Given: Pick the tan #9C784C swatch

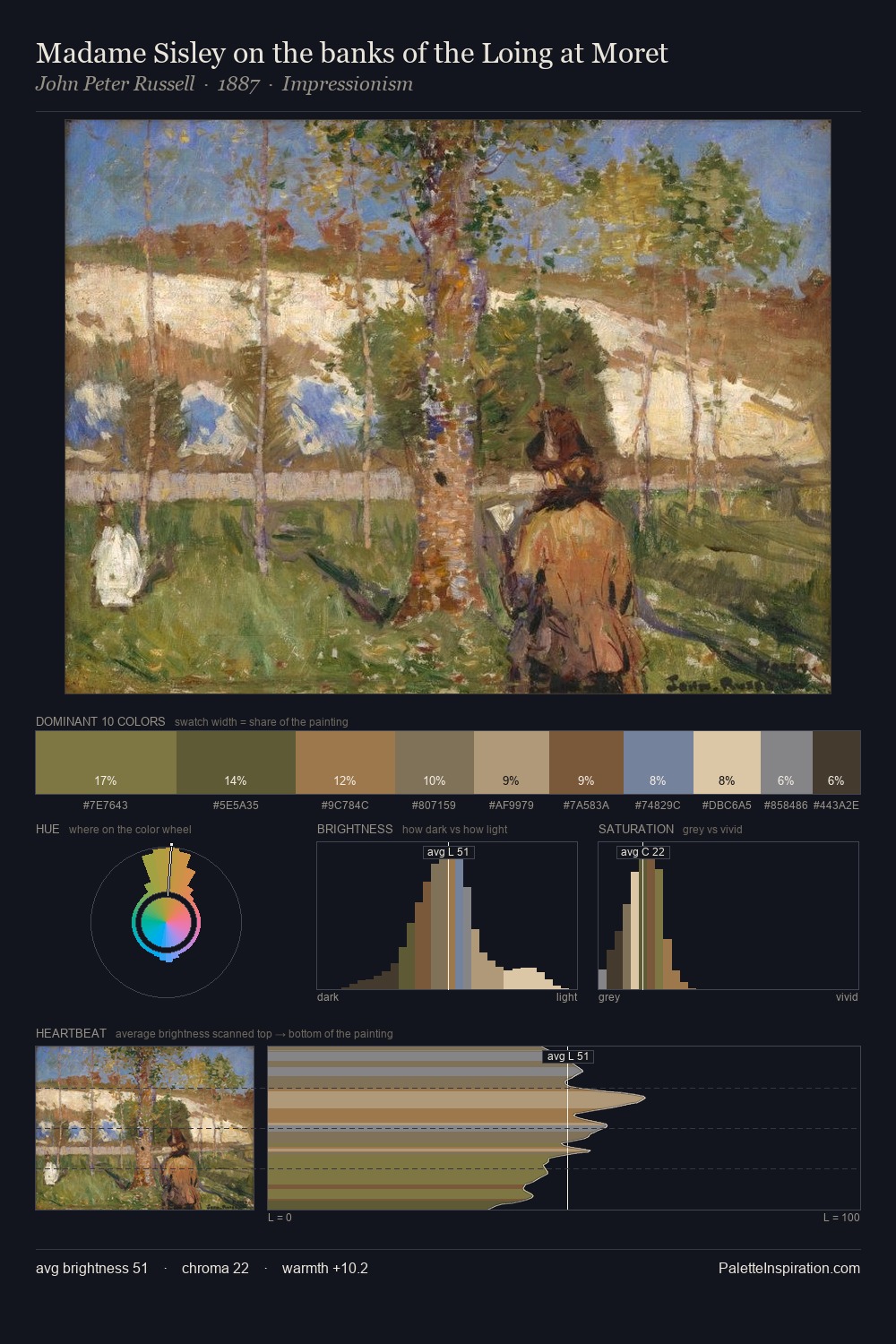Looking at the screenshot, I should 345,762.
